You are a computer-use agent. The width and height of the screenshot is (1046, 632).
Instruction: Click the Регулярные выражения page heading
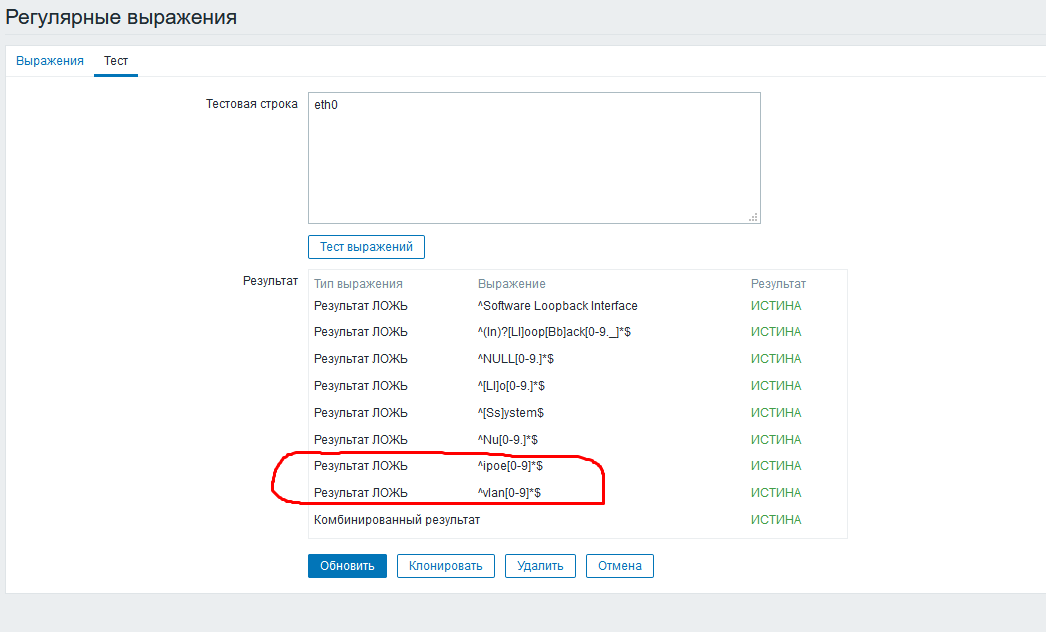tap(120, 17)
